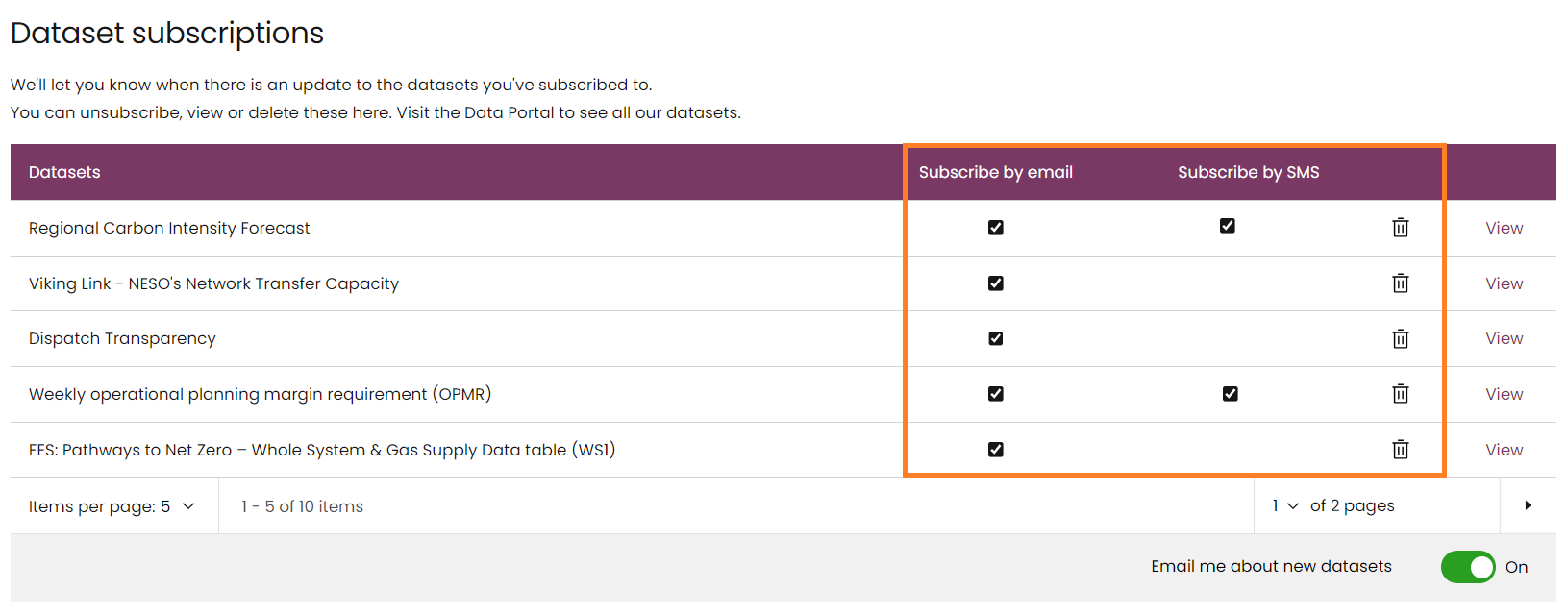This screenshot has height=615, width=1568.
Task: Go to next page of subscriptions
Action: click(1528, 505)
